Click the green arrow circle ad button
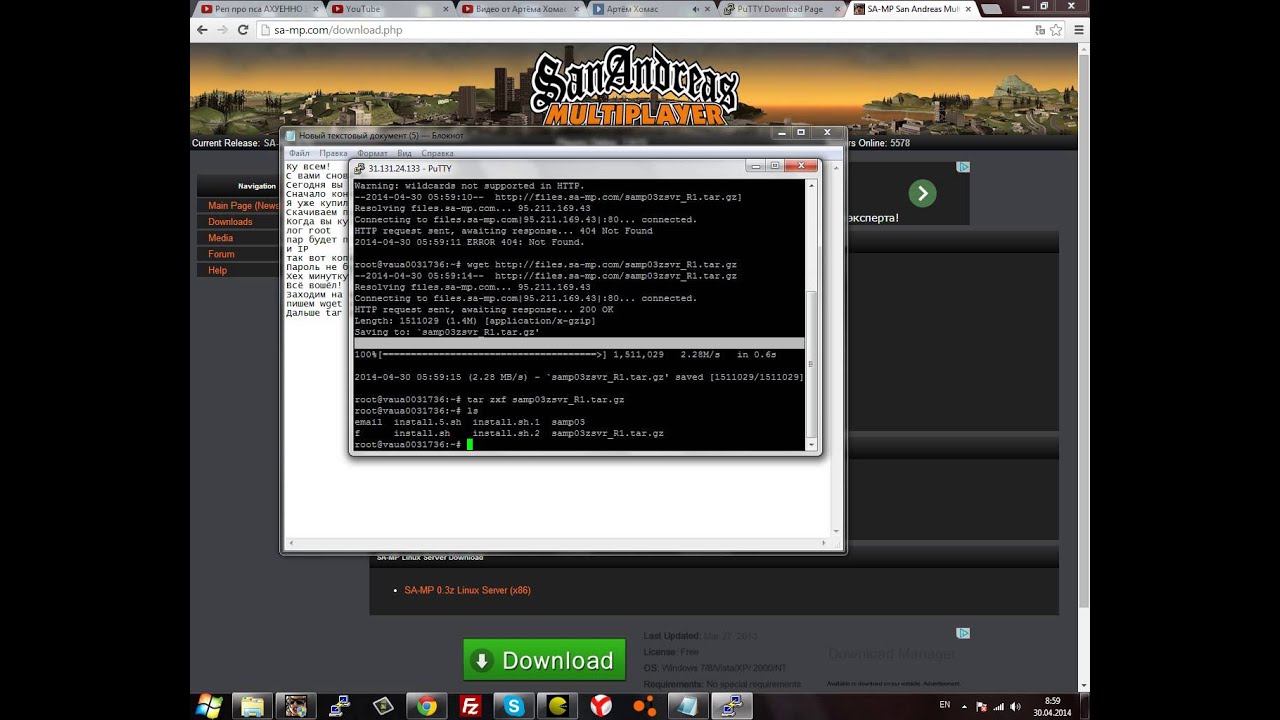Image resolution: width=1280 pixels, height=720 pixels. point(922,193)
